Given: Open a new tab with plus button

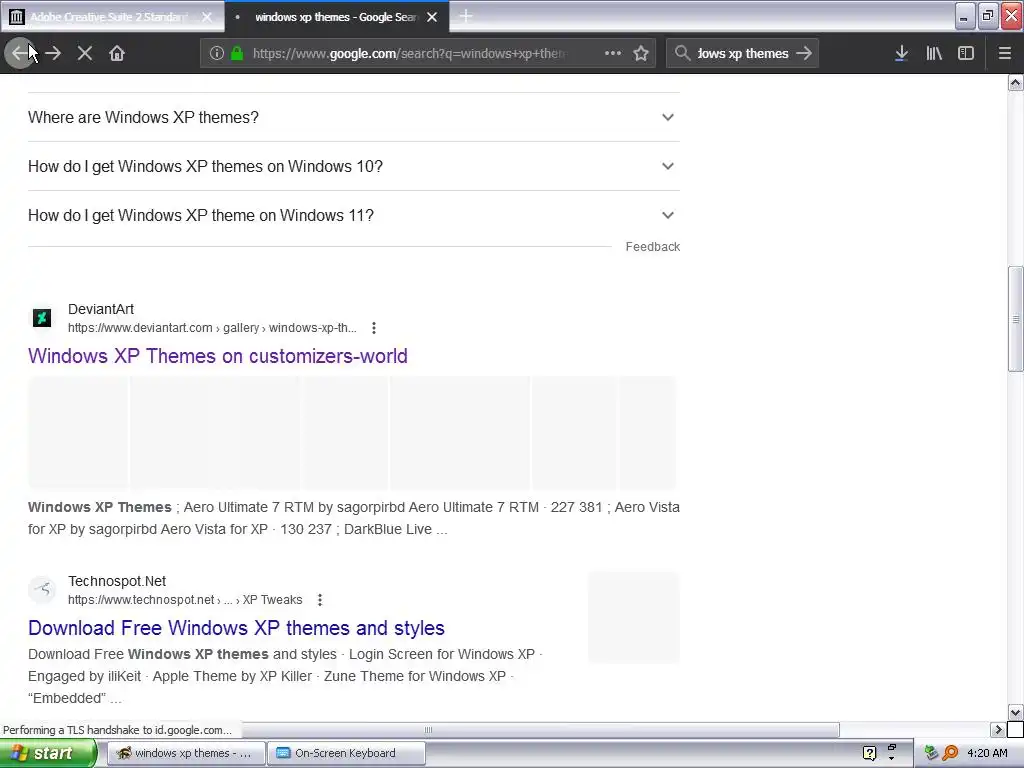Looking at the screenshot, I should pyautogui.click(x=466, y=16).
